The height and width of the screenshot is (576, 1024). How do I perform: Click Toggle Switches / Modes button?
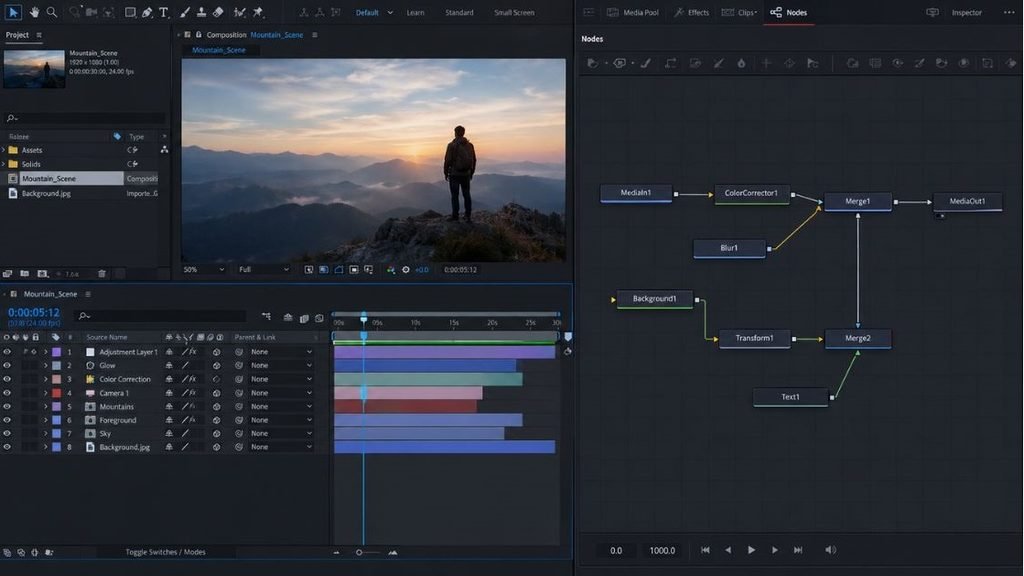[165, 552]
